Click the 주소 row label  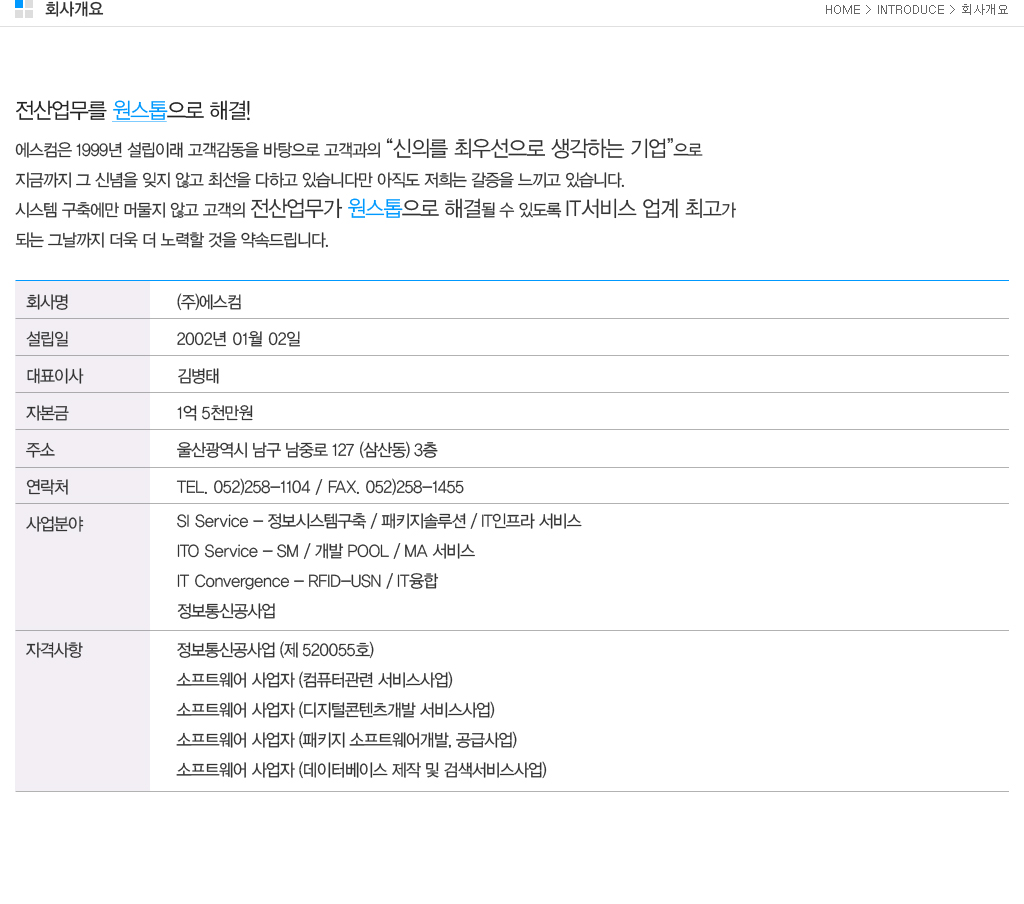40,449
